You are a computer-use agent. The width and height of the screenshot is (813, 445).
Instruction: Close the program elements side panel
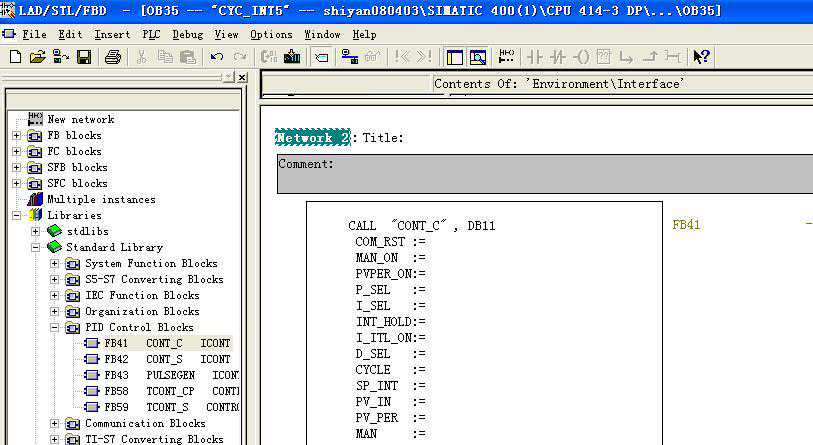pyautogui.click(x=240, y=77)
